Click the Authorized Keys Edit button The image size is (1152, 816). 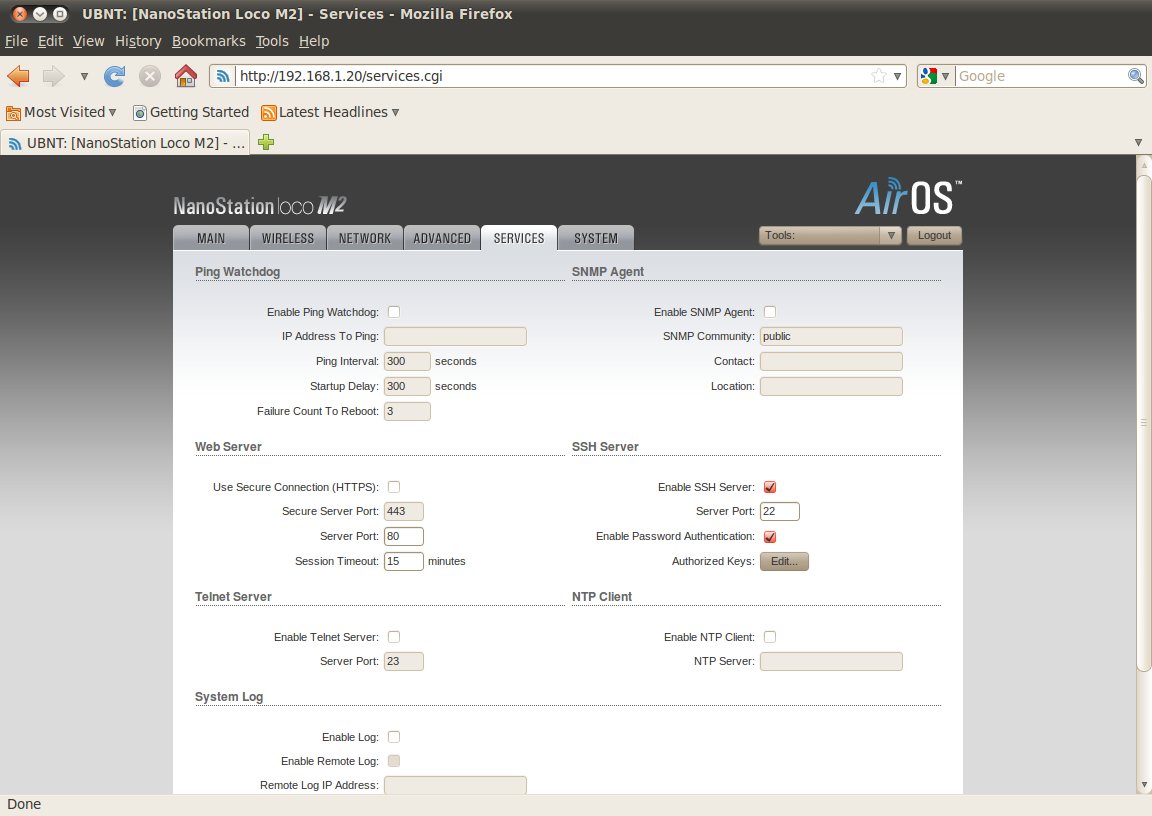click(x=784, y=562)
